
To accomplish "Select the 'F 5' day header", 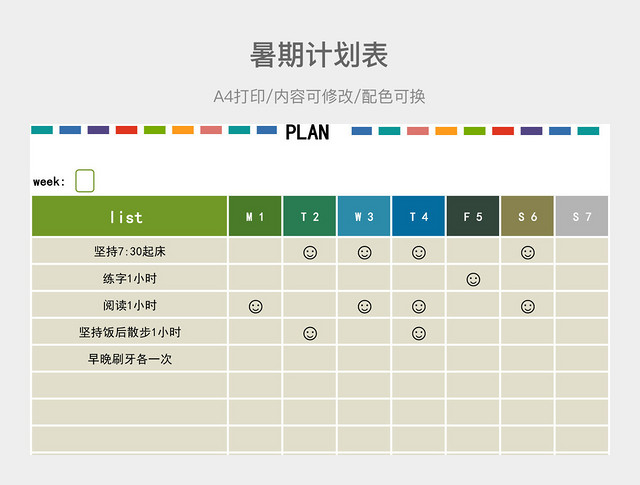I will pyautogui.click(x=473, y=216).
